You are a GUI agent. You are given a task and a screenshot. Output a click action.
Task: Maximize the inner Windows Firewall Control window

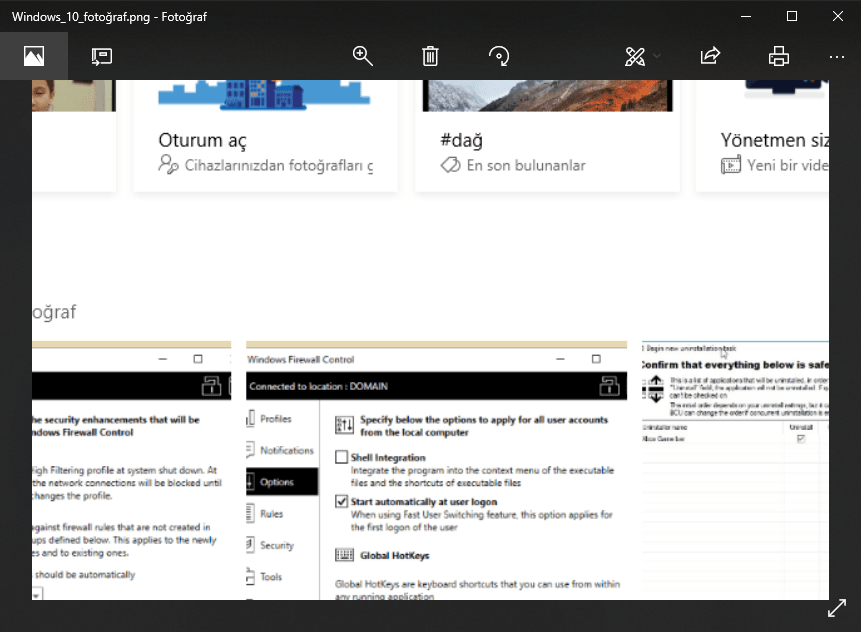tap(596, 359)
